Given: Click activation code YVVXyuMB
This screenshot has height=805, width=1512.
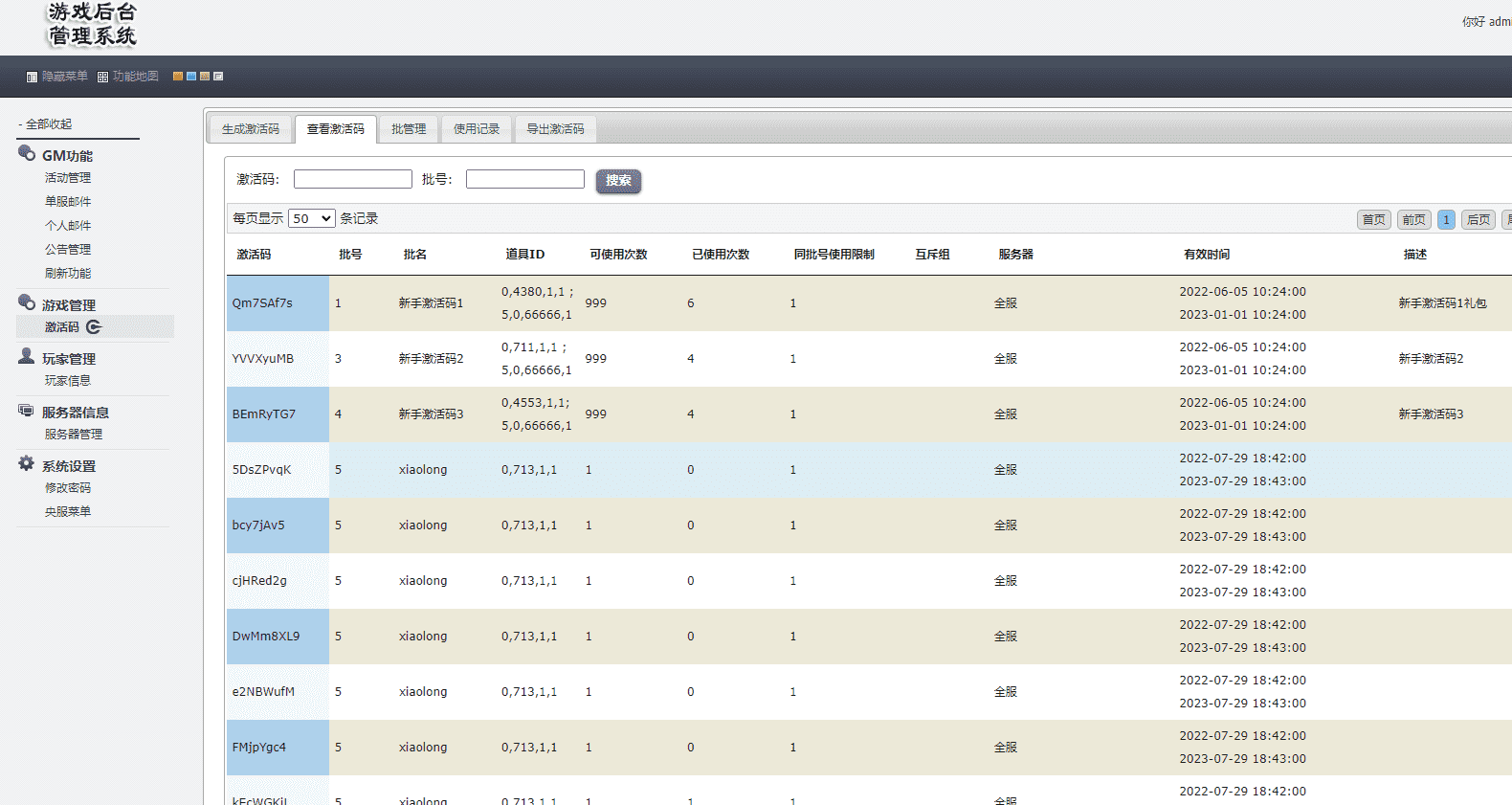Looking at the screenshot, I should pyautogui.click(x=263, y=359).
